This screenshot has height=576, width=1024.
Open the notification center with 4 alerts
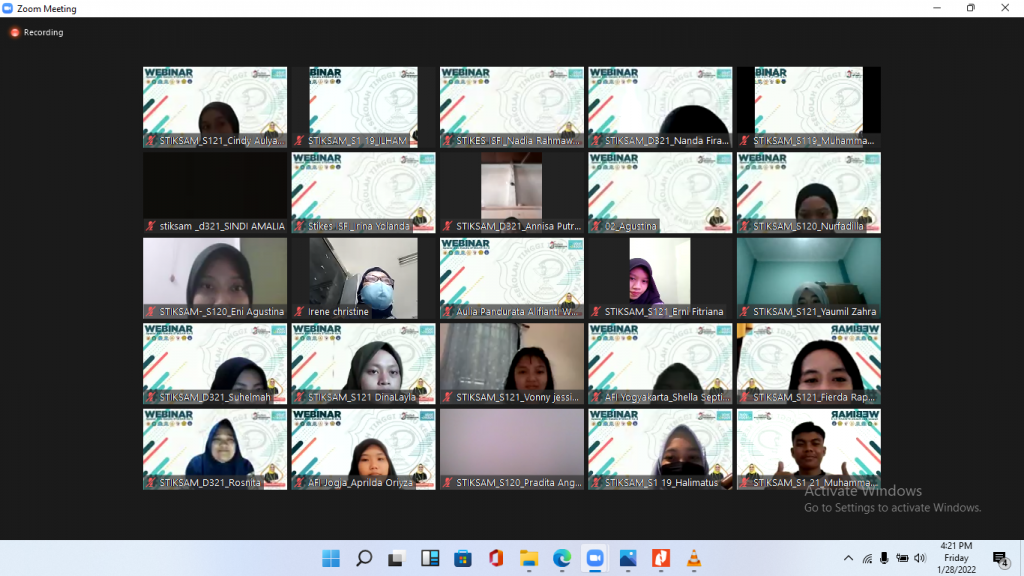pos(999,558)
